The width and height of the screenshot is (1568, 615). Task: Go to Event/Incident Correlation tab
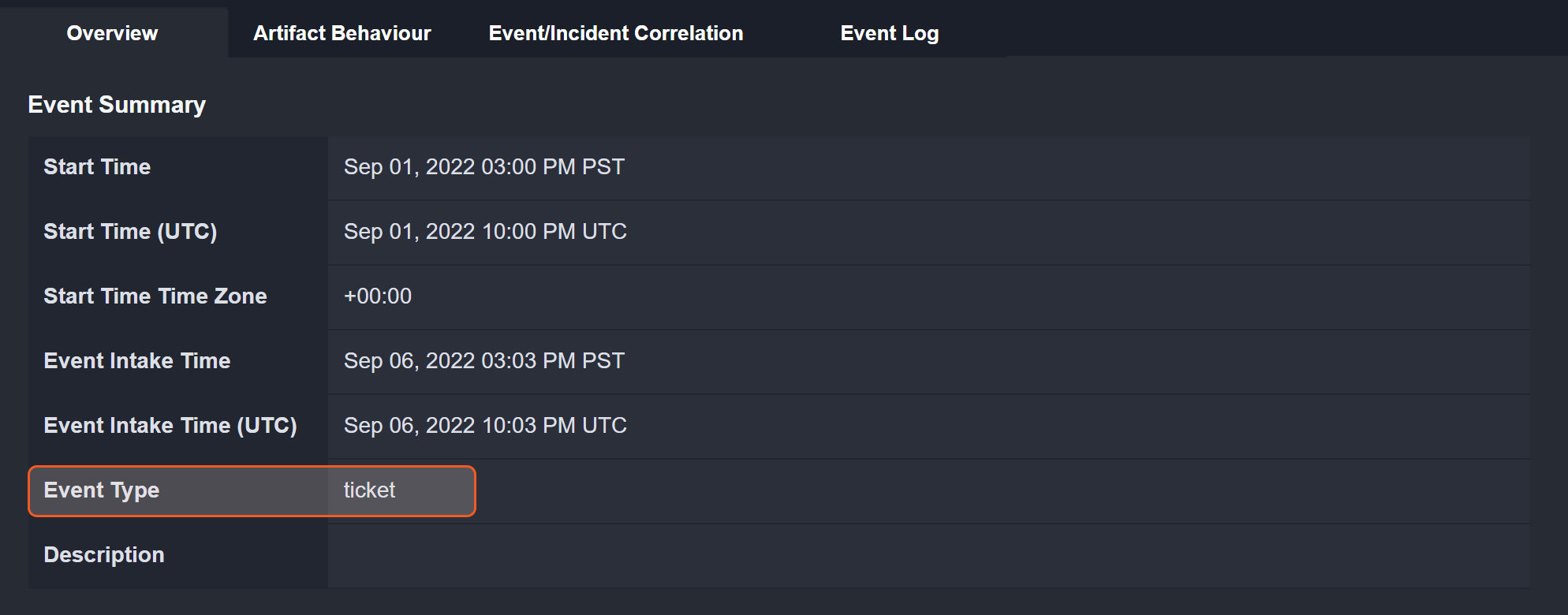click(615, 33)
